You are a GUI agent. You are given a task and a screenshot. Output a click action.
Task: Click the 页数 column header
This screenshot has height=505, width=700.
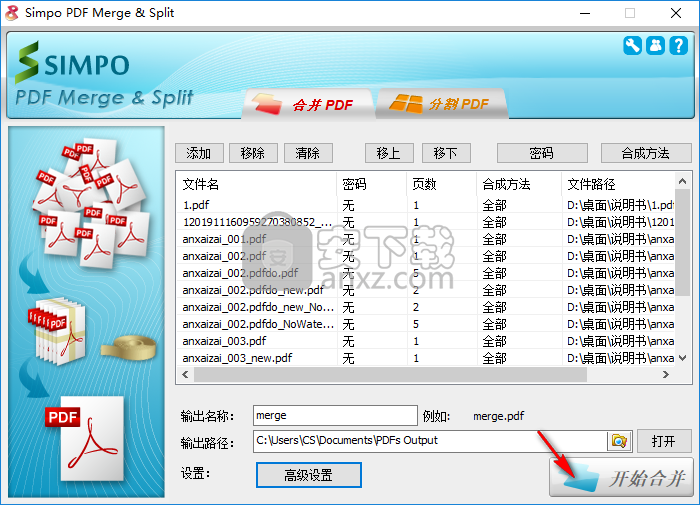click(442, 184)
